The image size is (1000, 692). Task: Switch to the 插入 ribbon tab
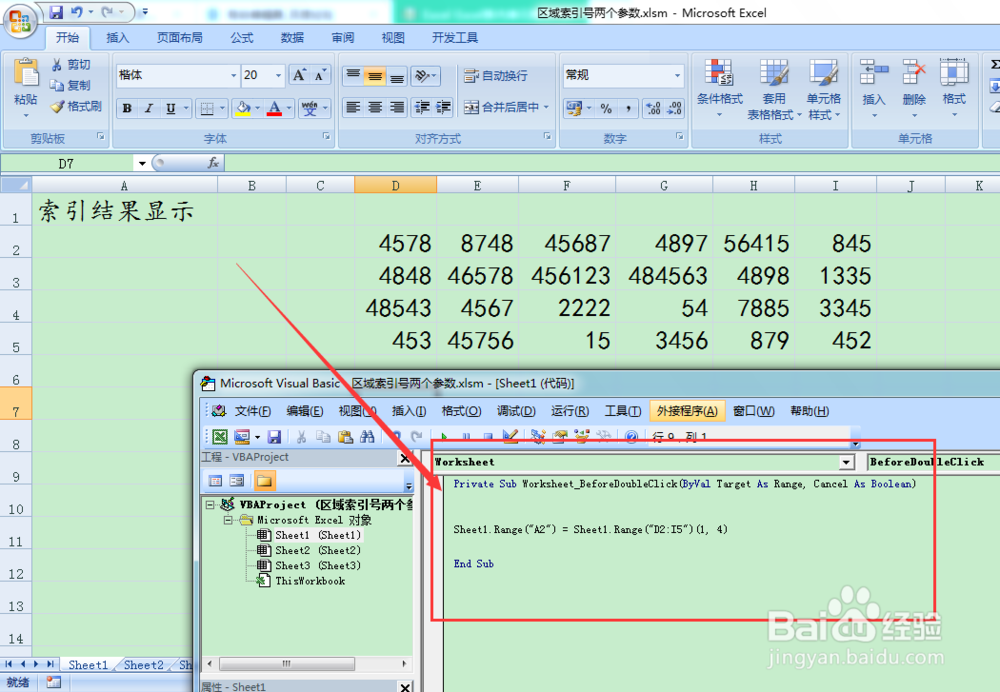click(117, 38)
